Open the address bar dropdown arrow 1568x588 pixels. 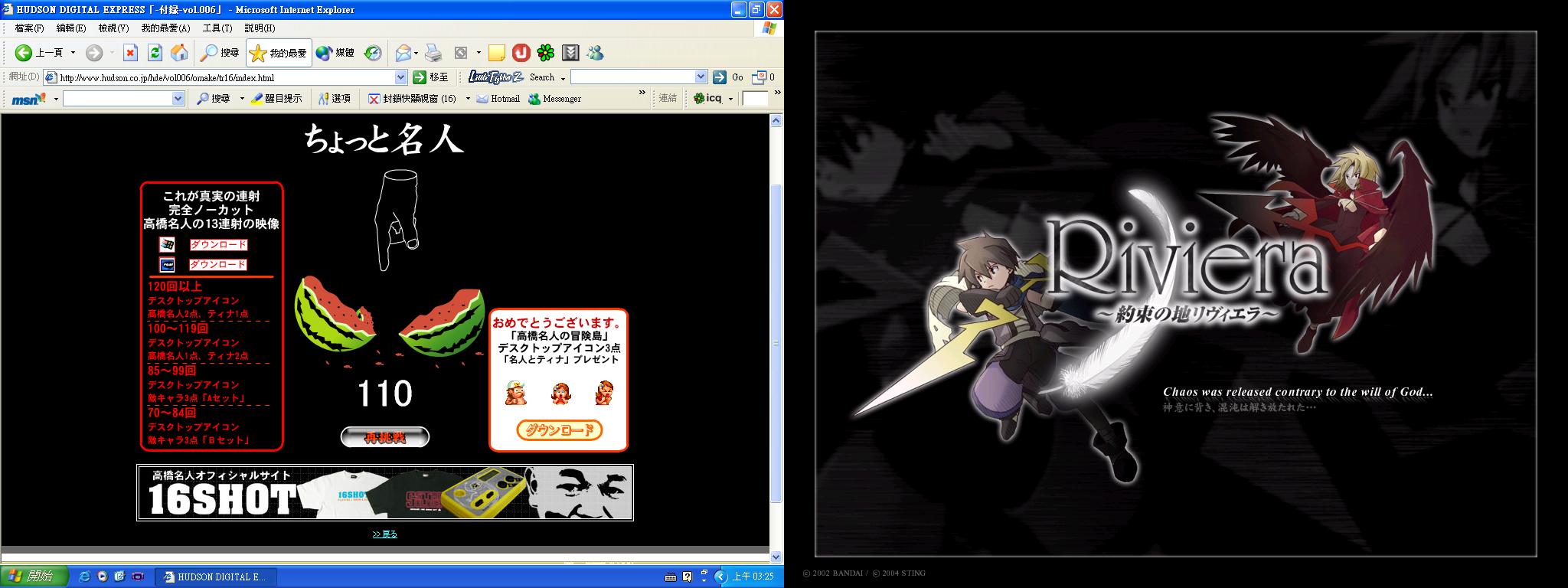400,77
